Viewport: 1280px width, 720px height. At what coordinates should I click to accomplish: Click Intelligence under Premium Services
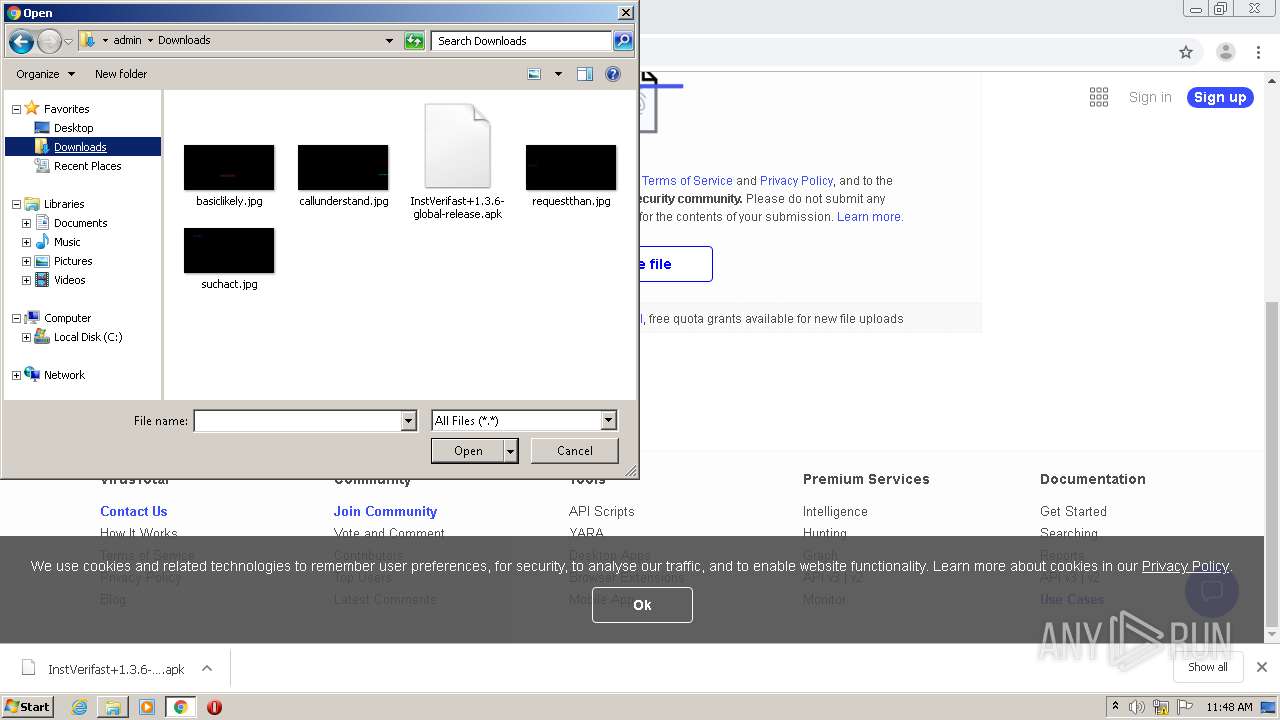(835, 511)
